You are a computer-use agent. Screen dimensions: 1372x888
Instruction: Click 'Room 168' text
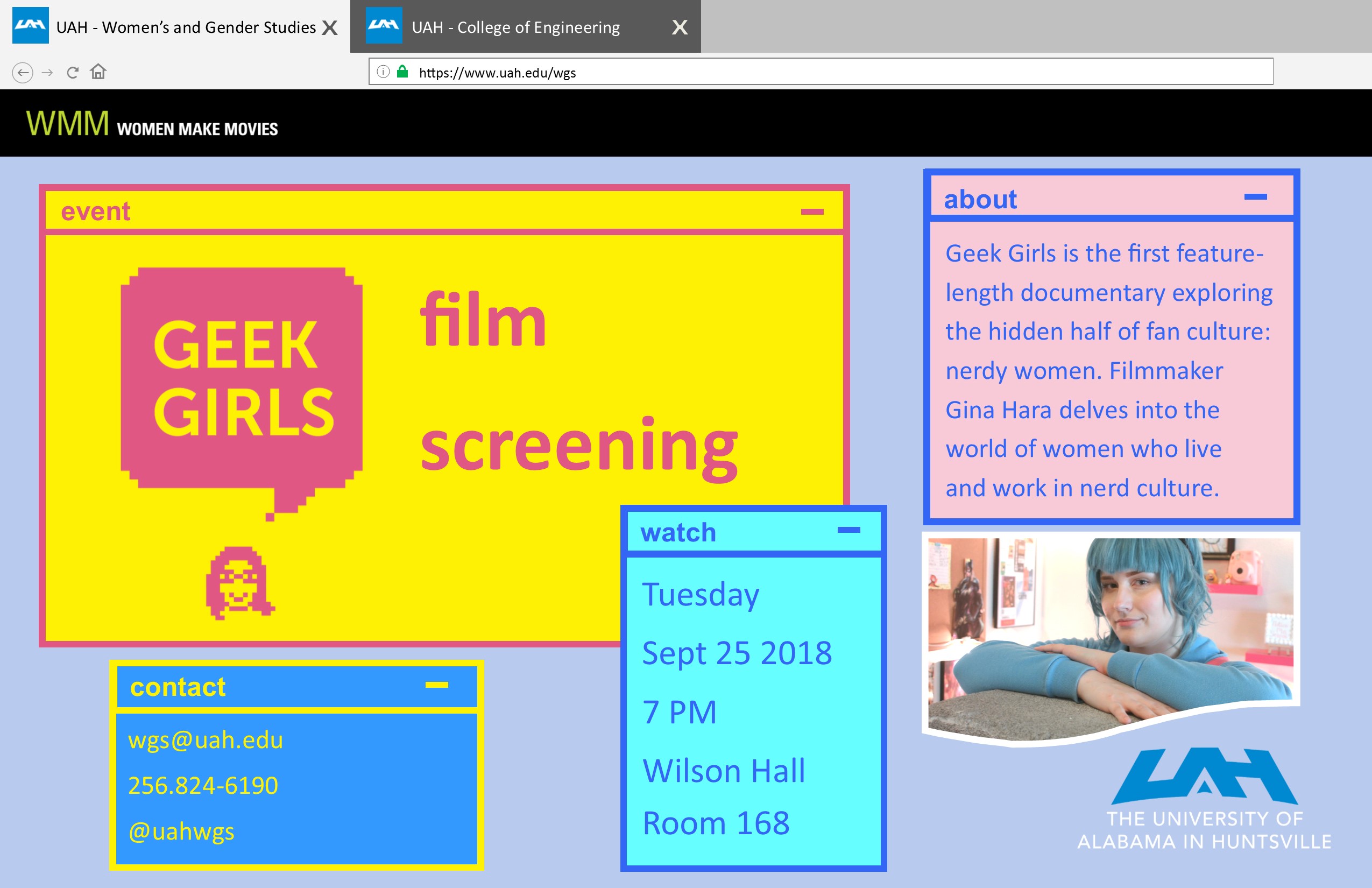coord(716,823)
